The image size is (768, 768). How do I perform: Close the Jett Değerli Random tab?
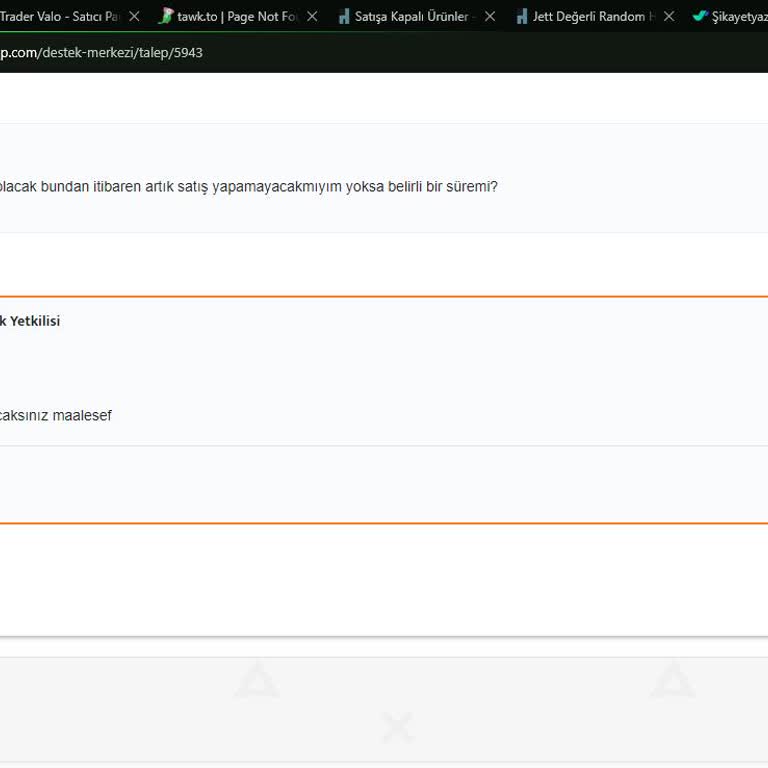tap(668, 17)
